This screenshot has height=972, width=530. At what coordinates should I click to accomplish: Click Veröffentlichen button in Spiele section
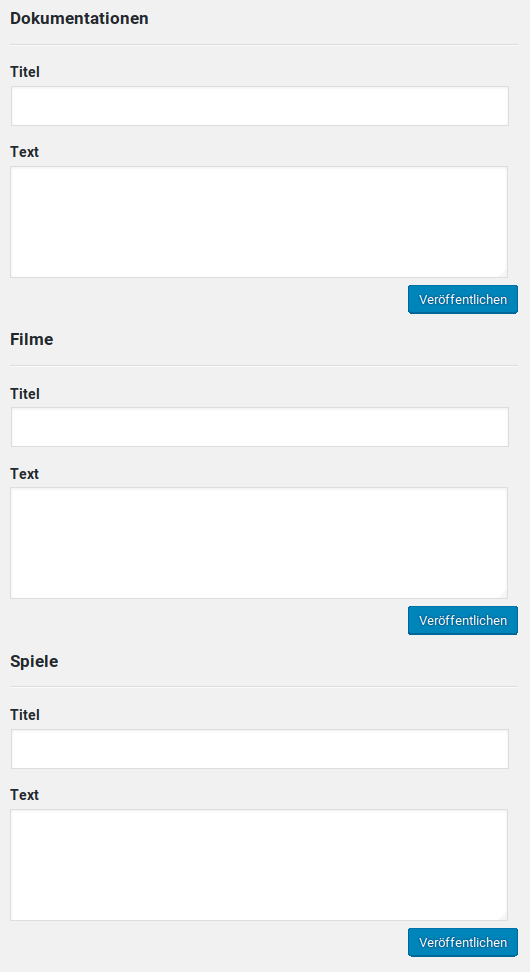[462, 942]
